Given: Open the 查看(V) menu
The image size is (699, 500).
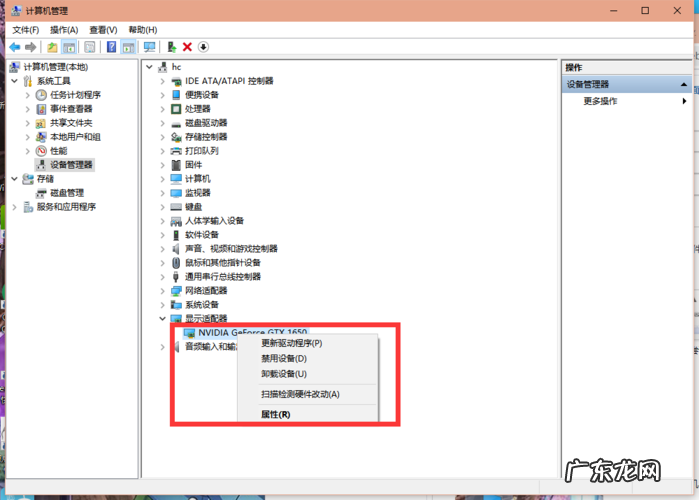Looking at the screenshot, I should click(x=103, y=30).
